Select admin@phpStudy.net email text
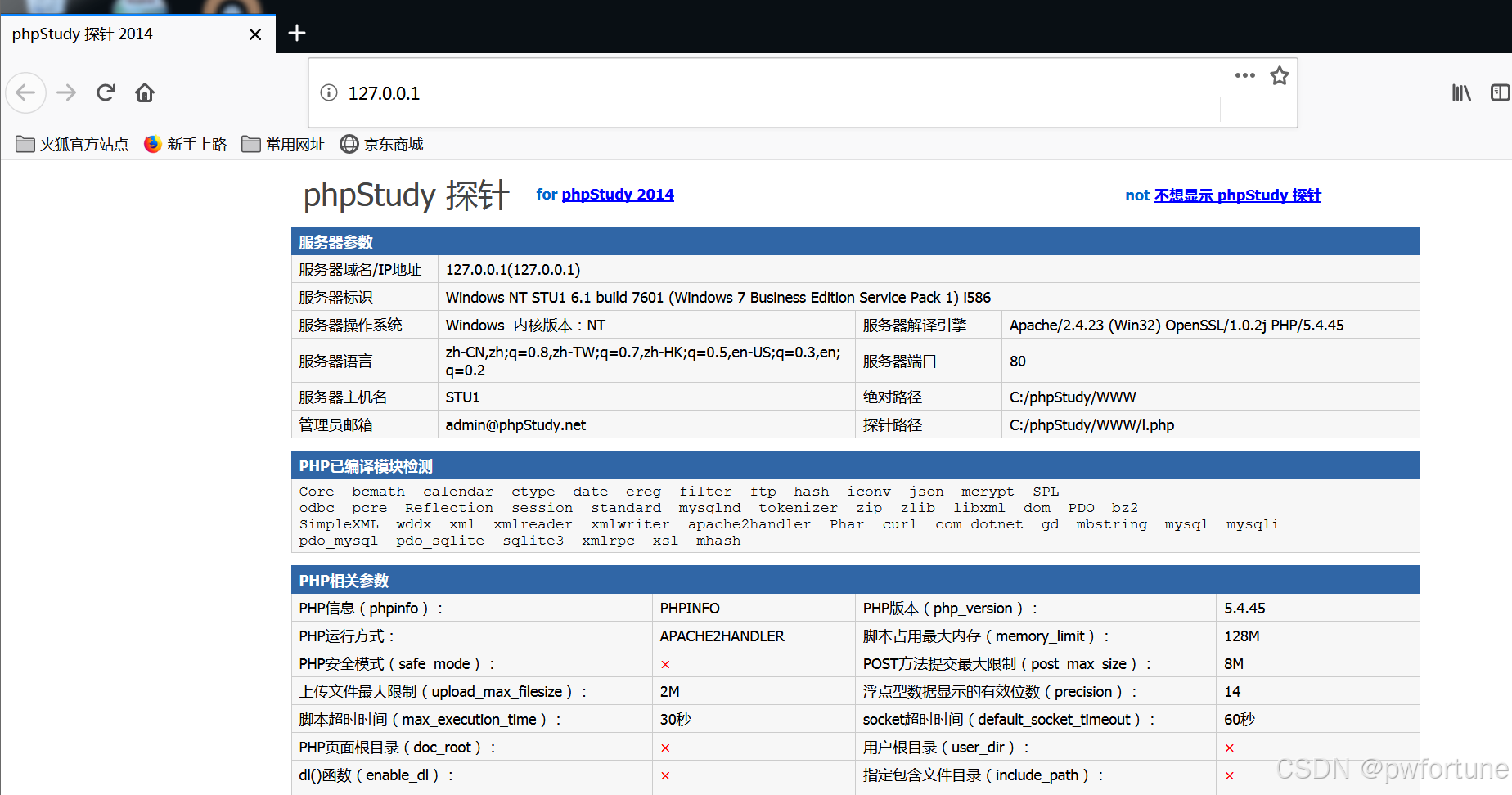Image resolution: width=1512 pixels, height=795 pixels. (x=515, y=425)
